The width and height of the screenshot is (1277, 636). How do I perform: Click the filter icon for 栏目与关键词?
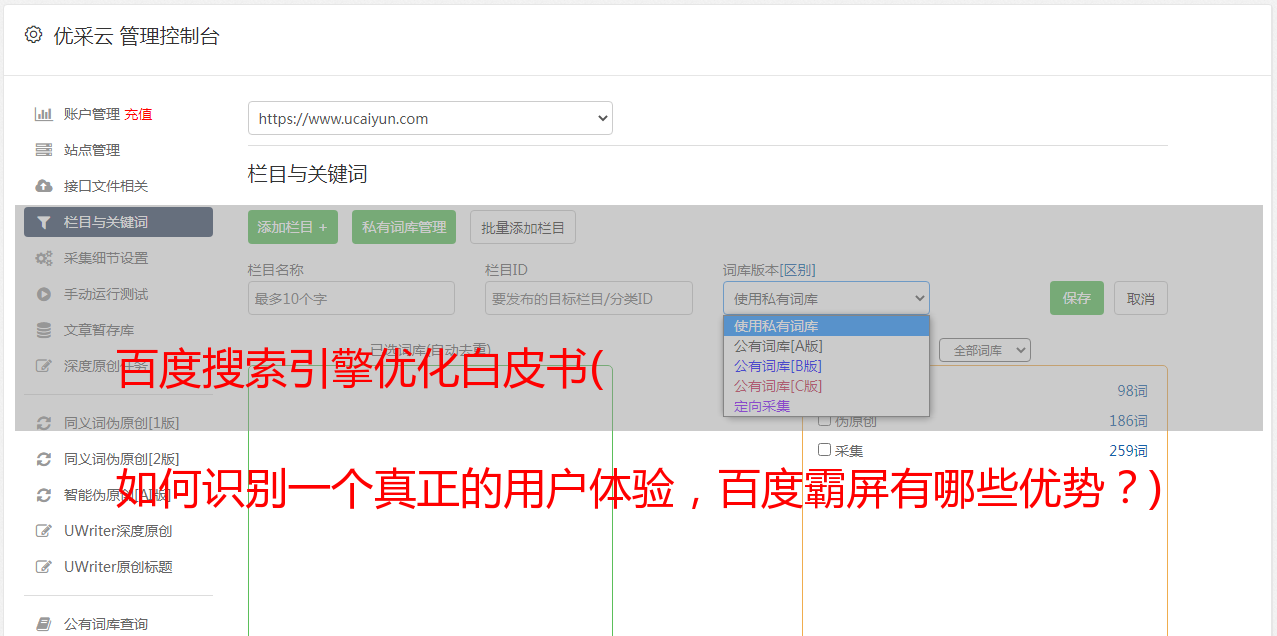point(44,222)
